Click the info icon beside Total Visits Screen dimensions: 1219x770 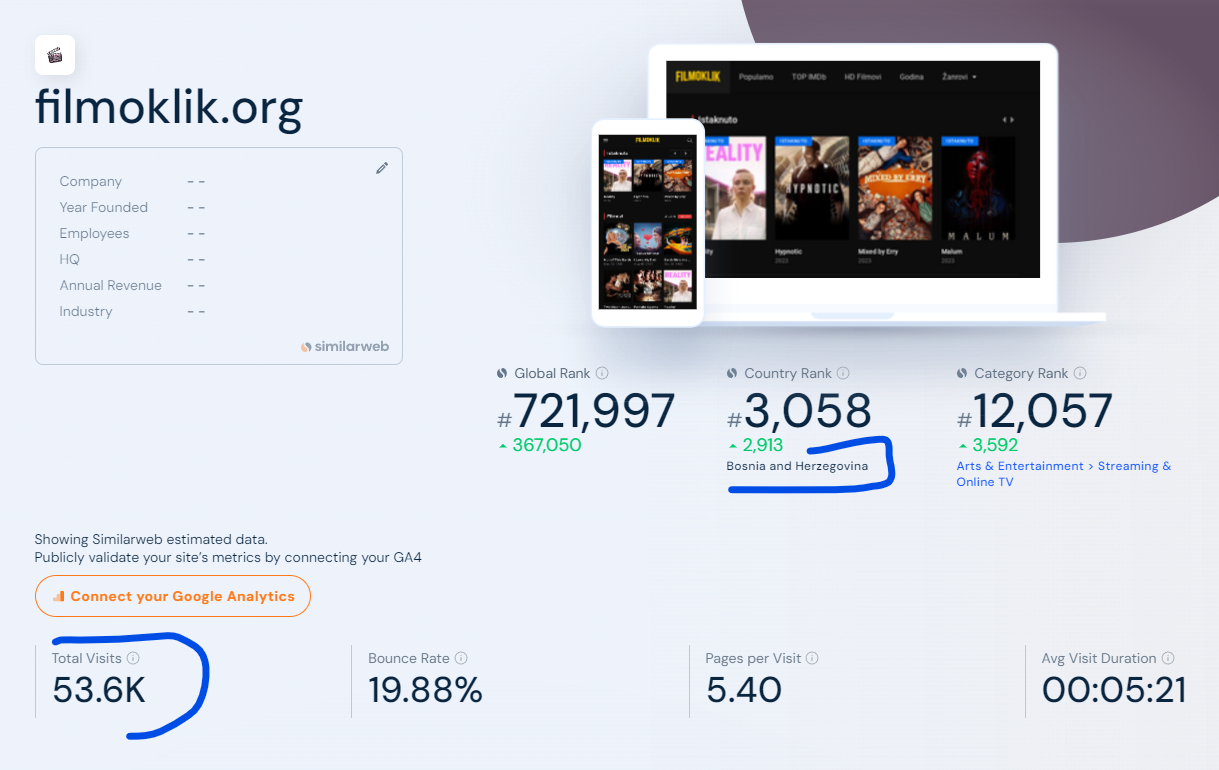pos(133,658)
